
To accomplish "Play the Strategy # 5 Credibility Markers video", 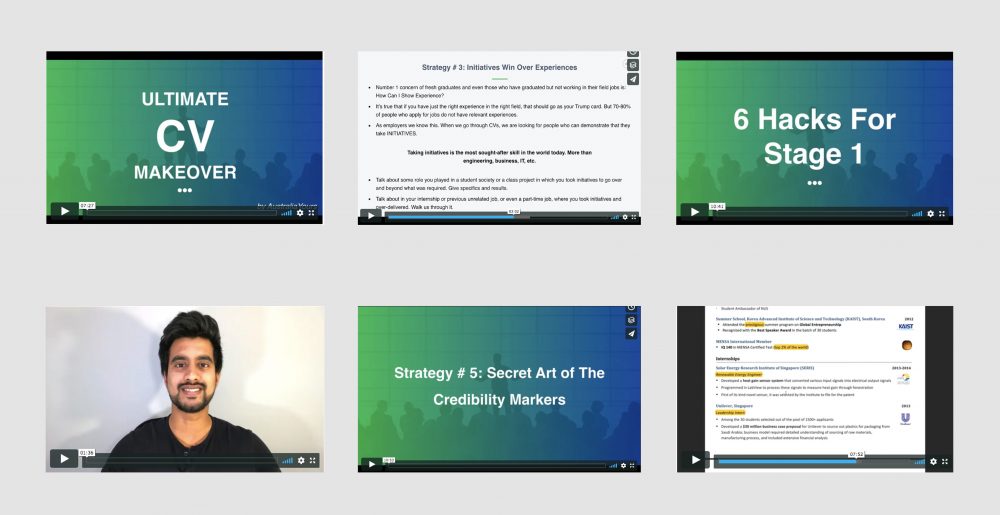I will point(371,465).
